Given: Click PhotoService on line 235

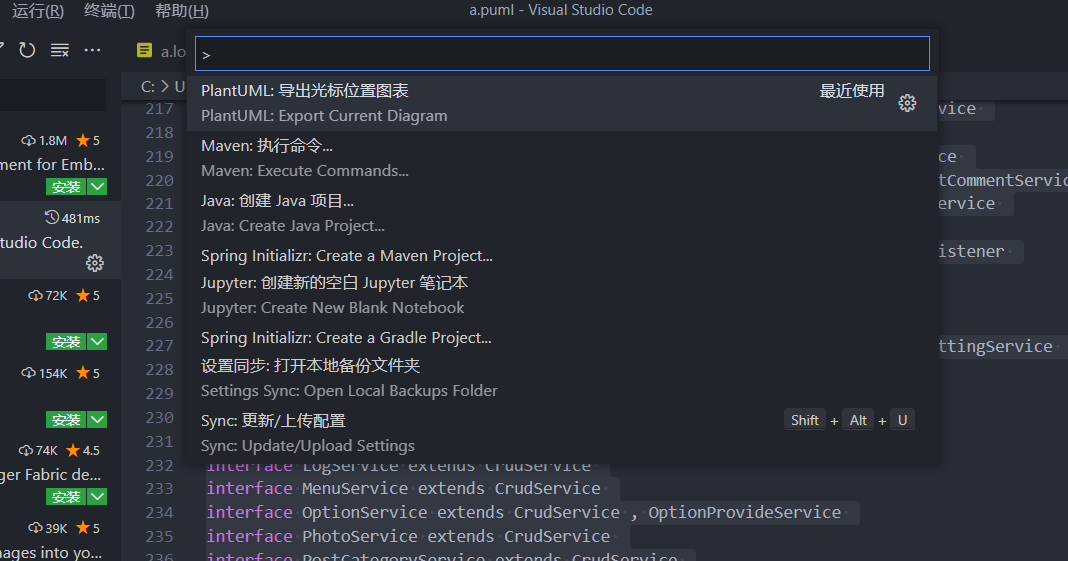Looking at the screenshot, I should [360, 536].
